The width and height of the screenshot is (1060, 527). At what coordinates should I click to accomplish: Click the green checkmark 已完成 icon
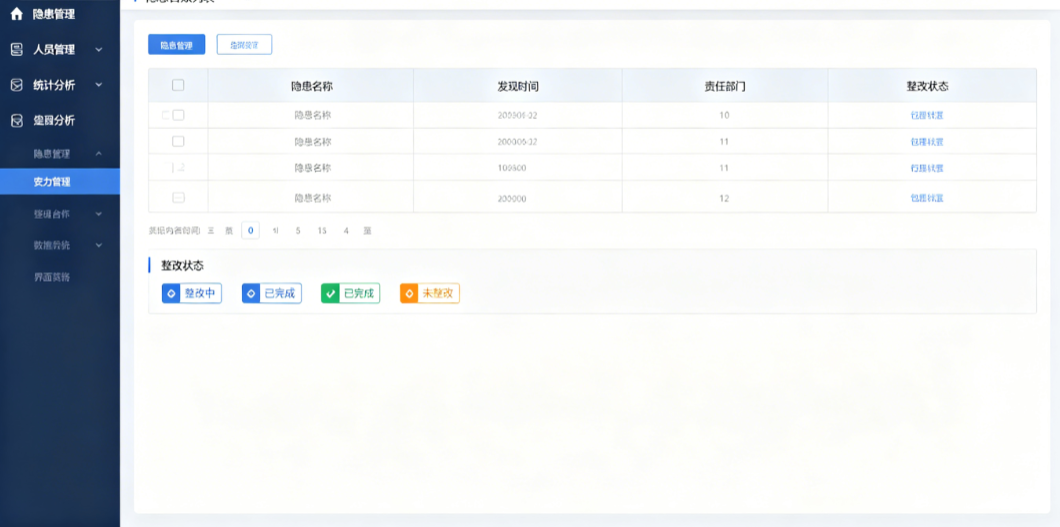(330, 293)
